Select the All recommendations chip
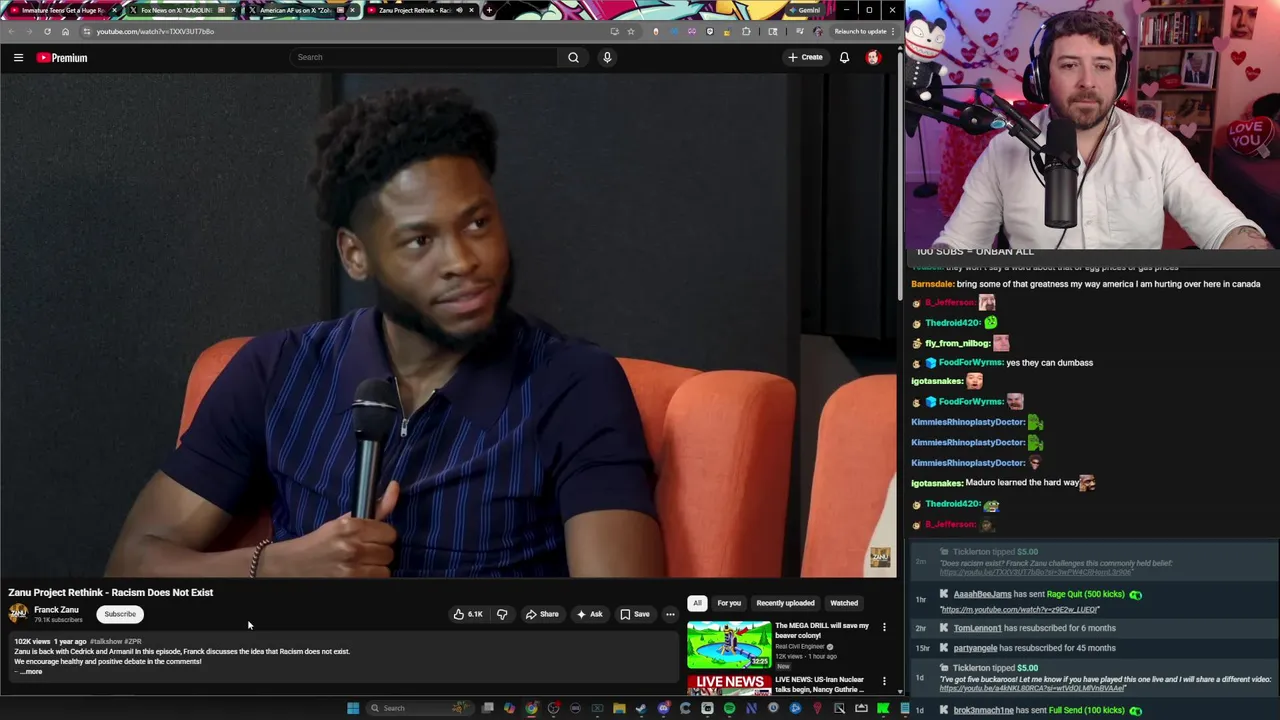The width and height of the screenshot is (1280, 720). click(697, 603)
